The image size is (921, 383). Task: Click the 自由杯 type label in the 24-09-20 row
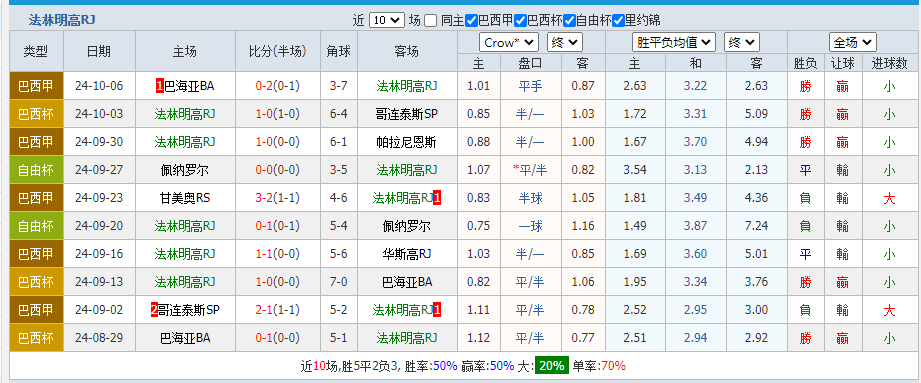[36, 226]
